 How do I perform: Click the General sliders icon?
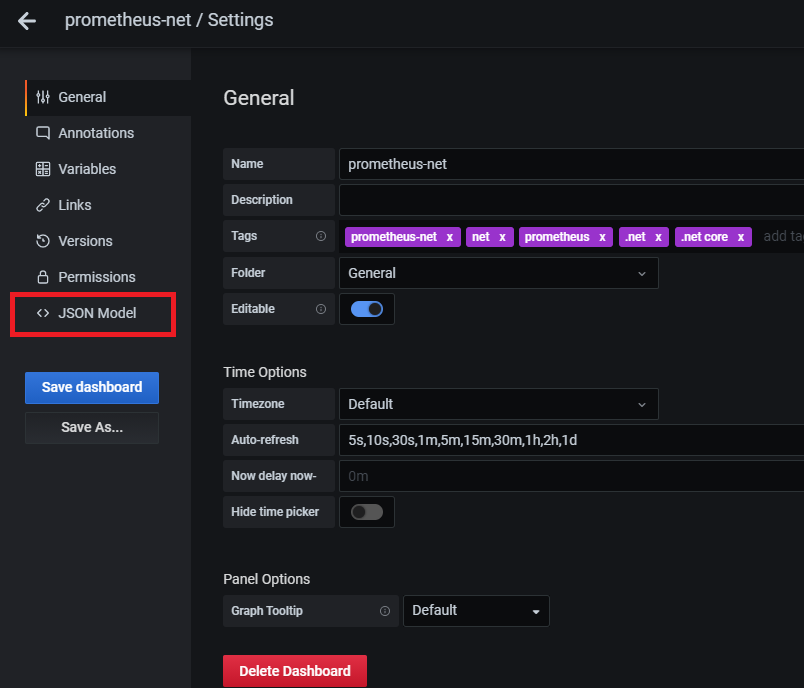(x=43, y=97)
